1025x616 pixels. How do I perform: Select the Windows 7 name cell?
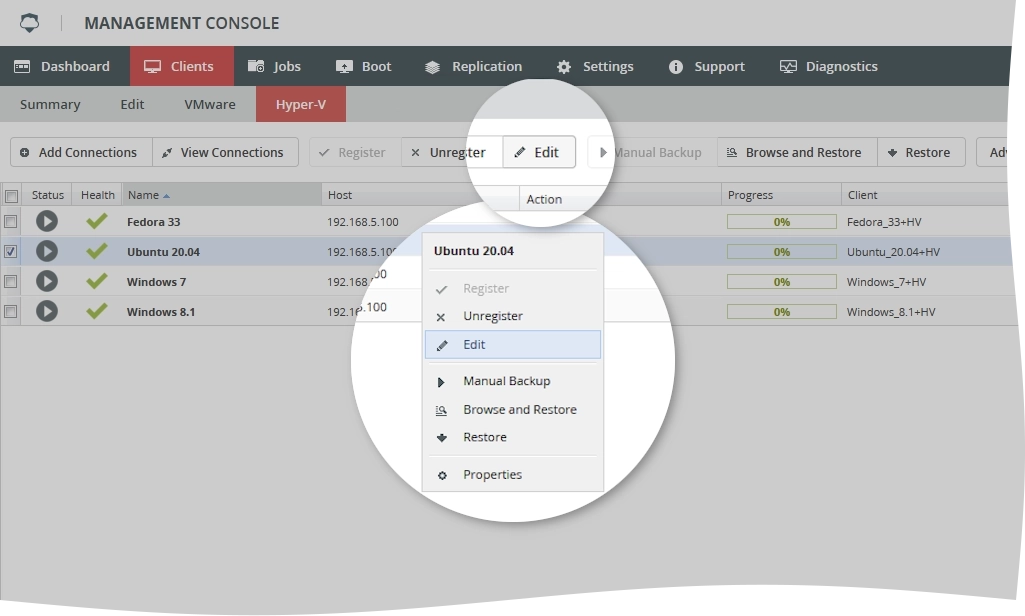click(x=156, y=282)
